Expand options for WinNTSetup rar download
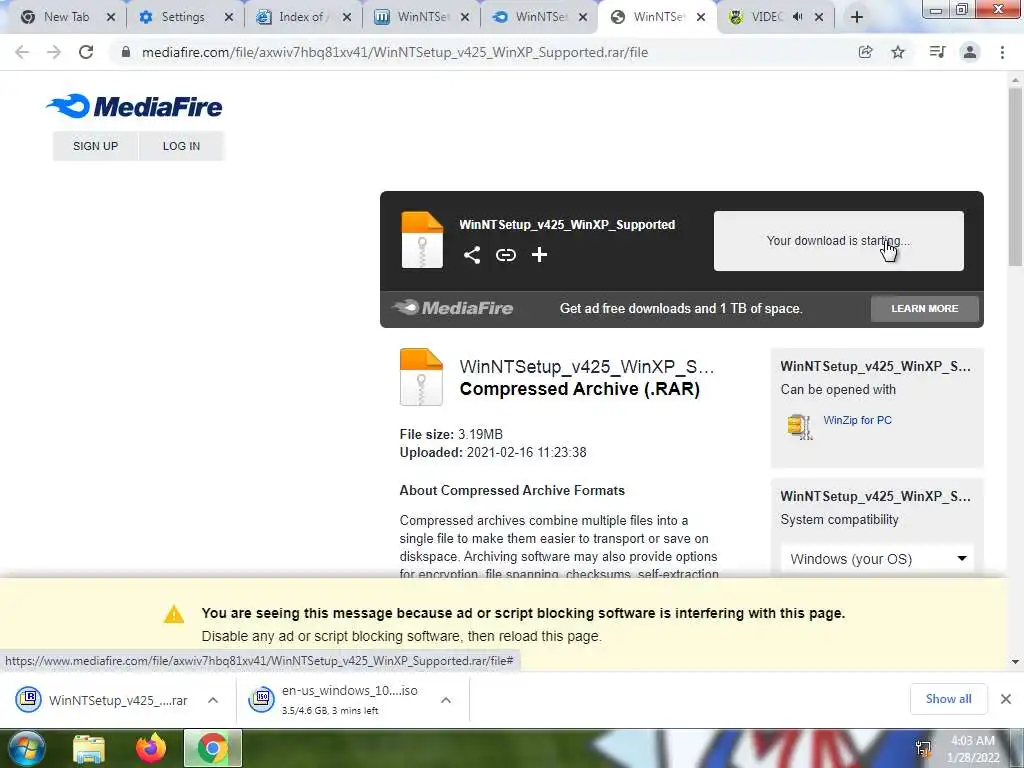Image resolution: width=1024 pixels, height=768 pixels. [213, 700]
